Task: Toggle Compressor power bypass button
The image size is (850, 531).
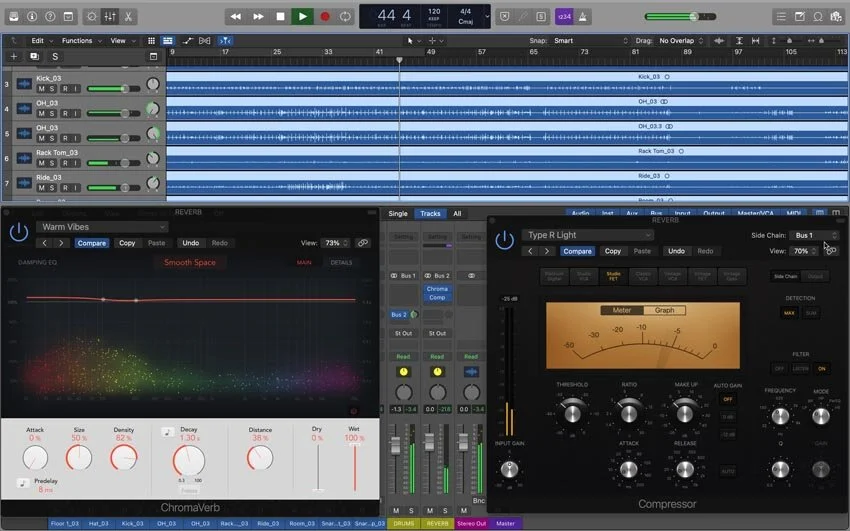Action: [x=505, y=240]
